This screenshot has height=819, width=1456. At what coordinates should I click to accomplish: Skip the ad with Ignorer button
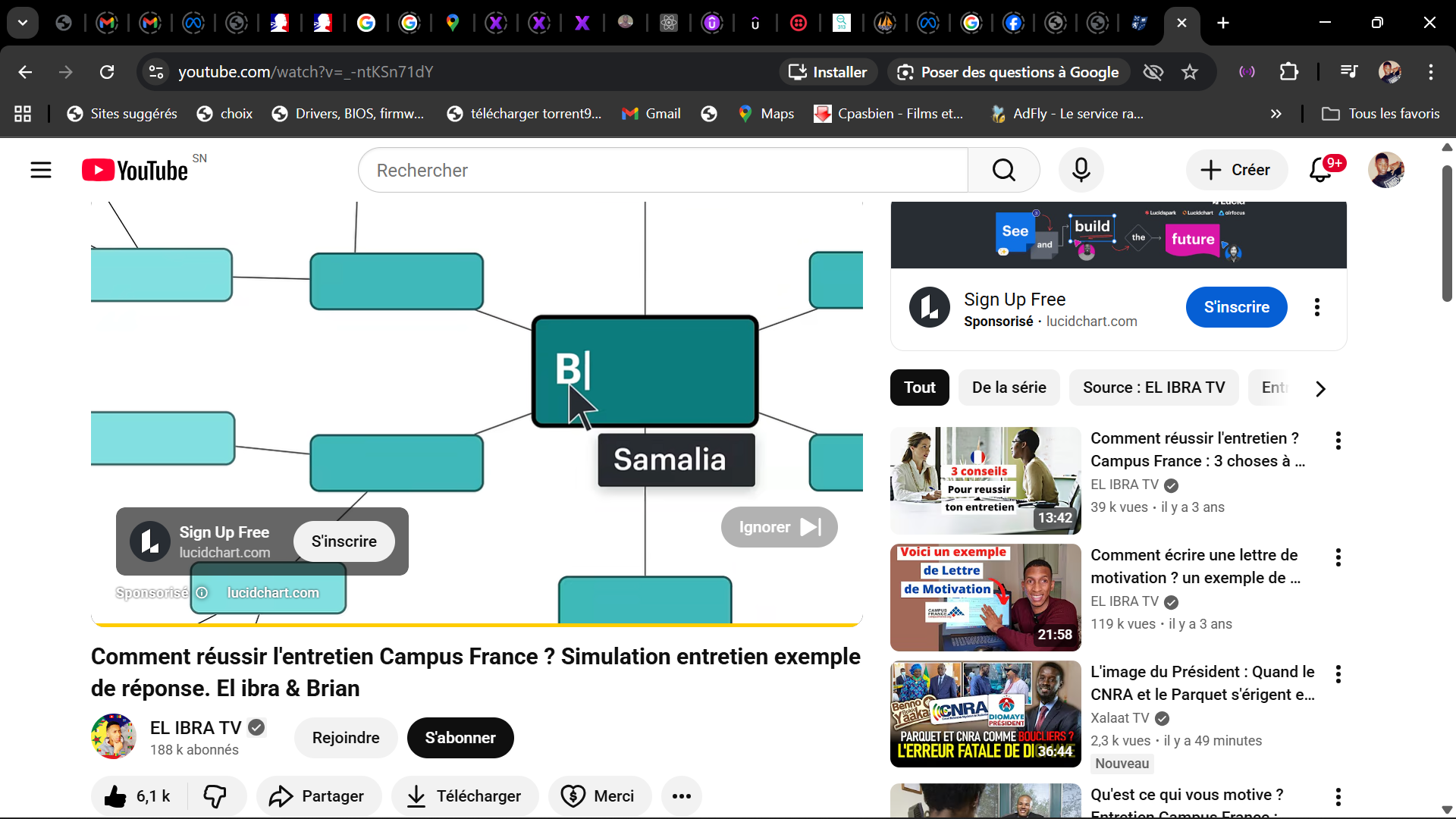779,527
